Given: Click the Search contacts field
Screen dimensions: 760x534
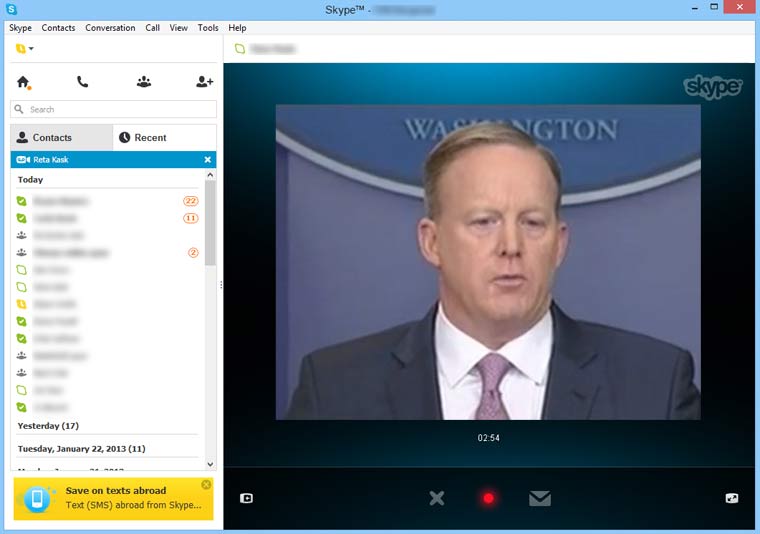Looking at the screenshot, I should pos(113,110).
